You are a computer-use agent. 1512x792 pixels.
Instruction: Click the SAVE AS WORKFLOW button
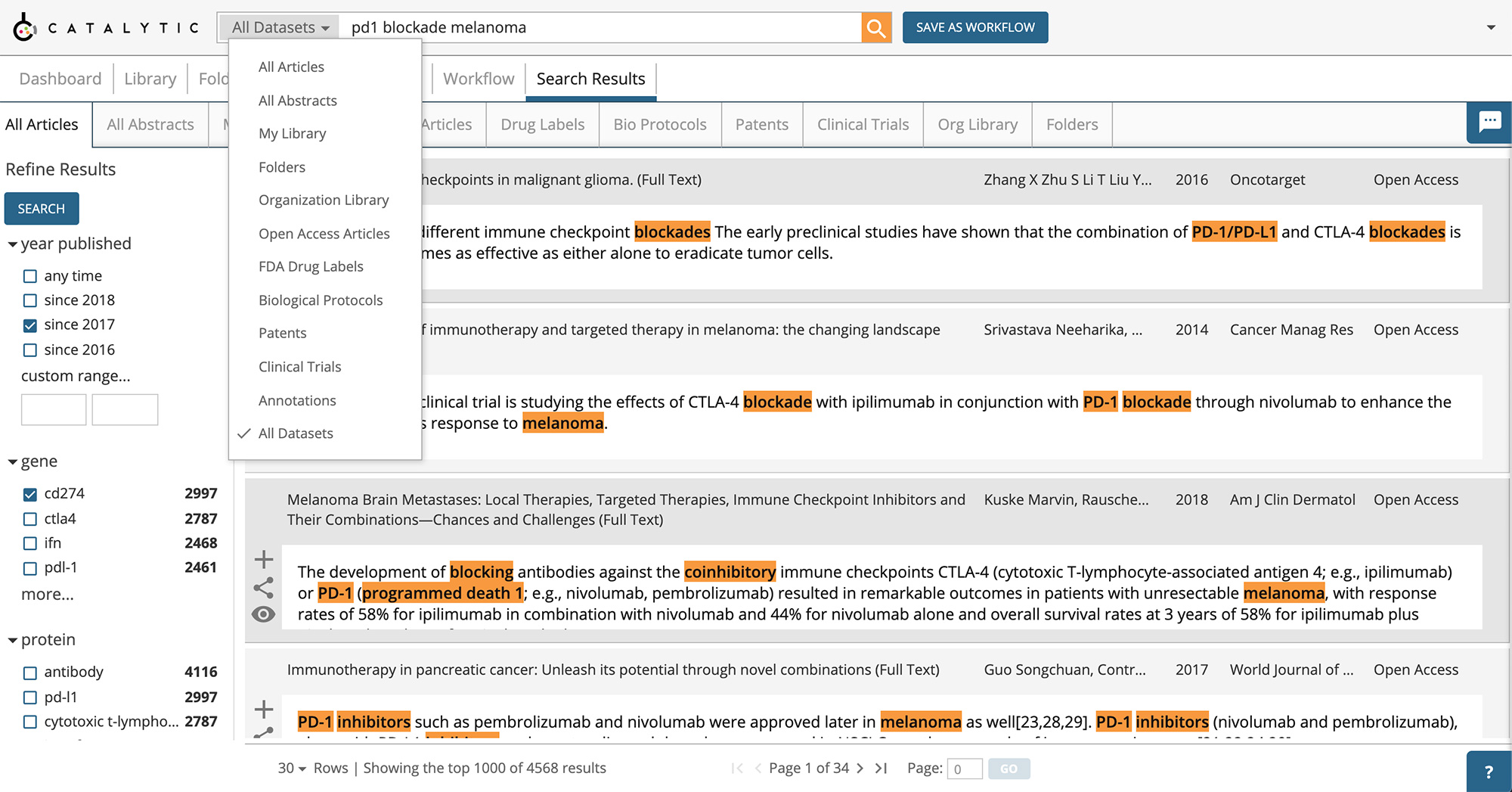click(x=975, y=28)
